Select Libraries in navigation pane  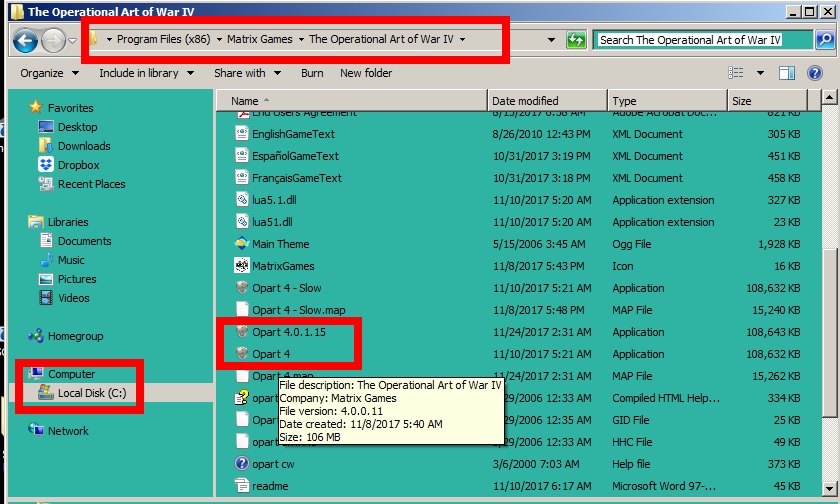point(68,222)
